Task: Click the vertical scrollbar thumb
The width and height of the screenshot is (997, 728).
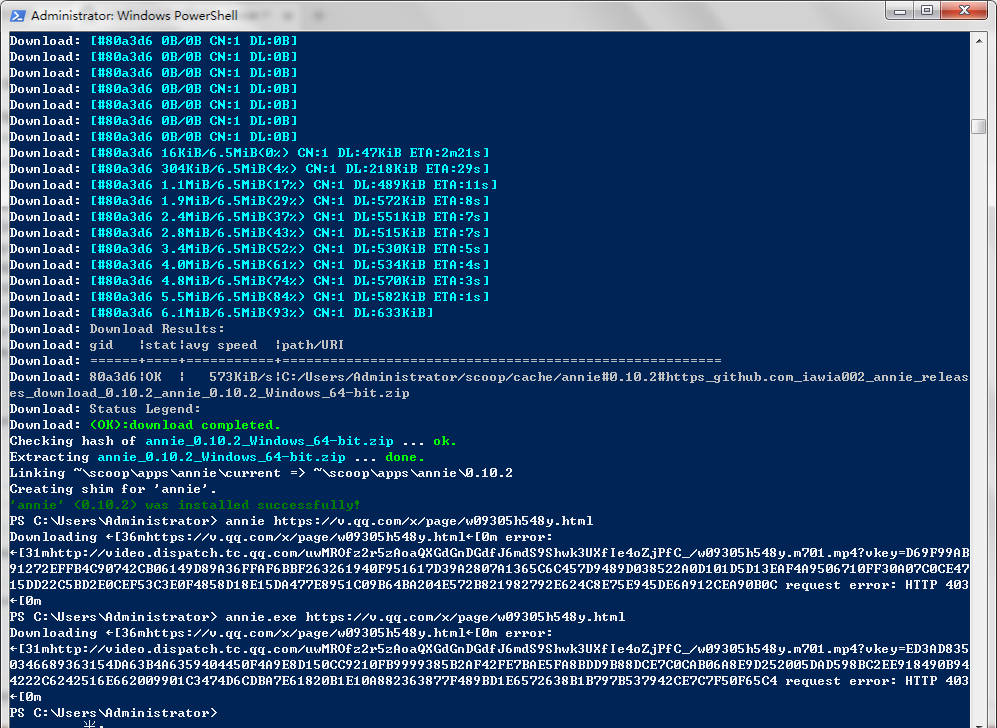Action: coord(979,126)
